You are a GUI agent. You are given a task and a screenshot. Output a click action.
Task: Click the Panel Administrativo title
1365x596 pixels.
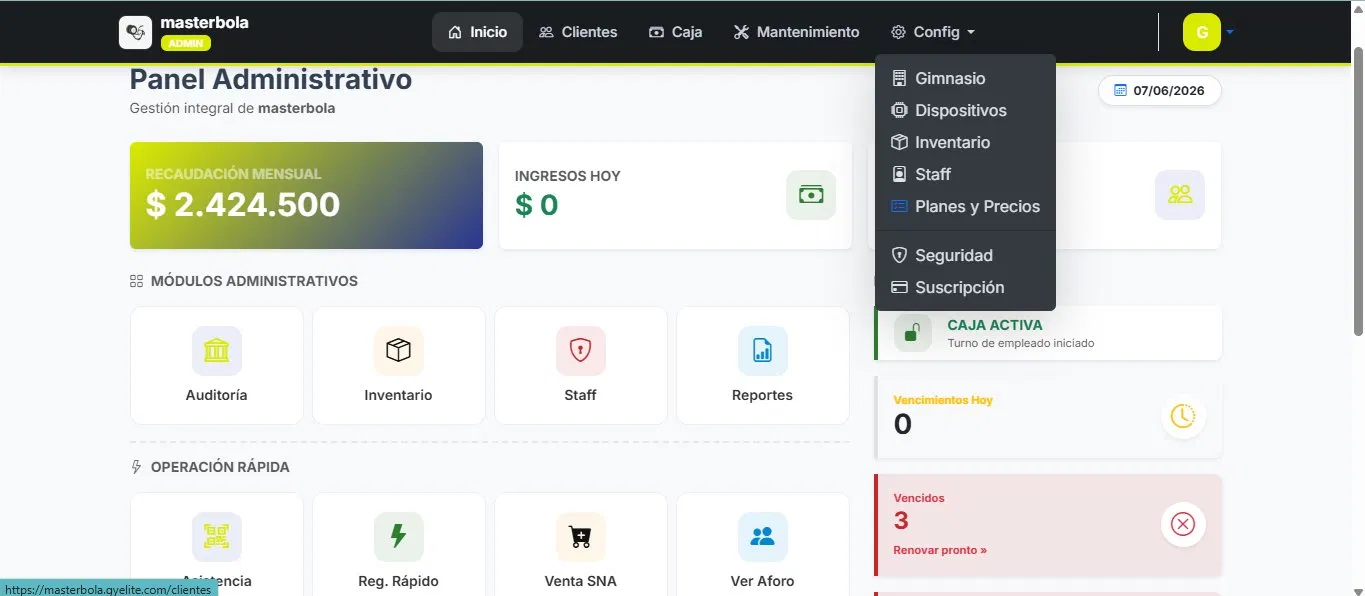pos(271,79)
